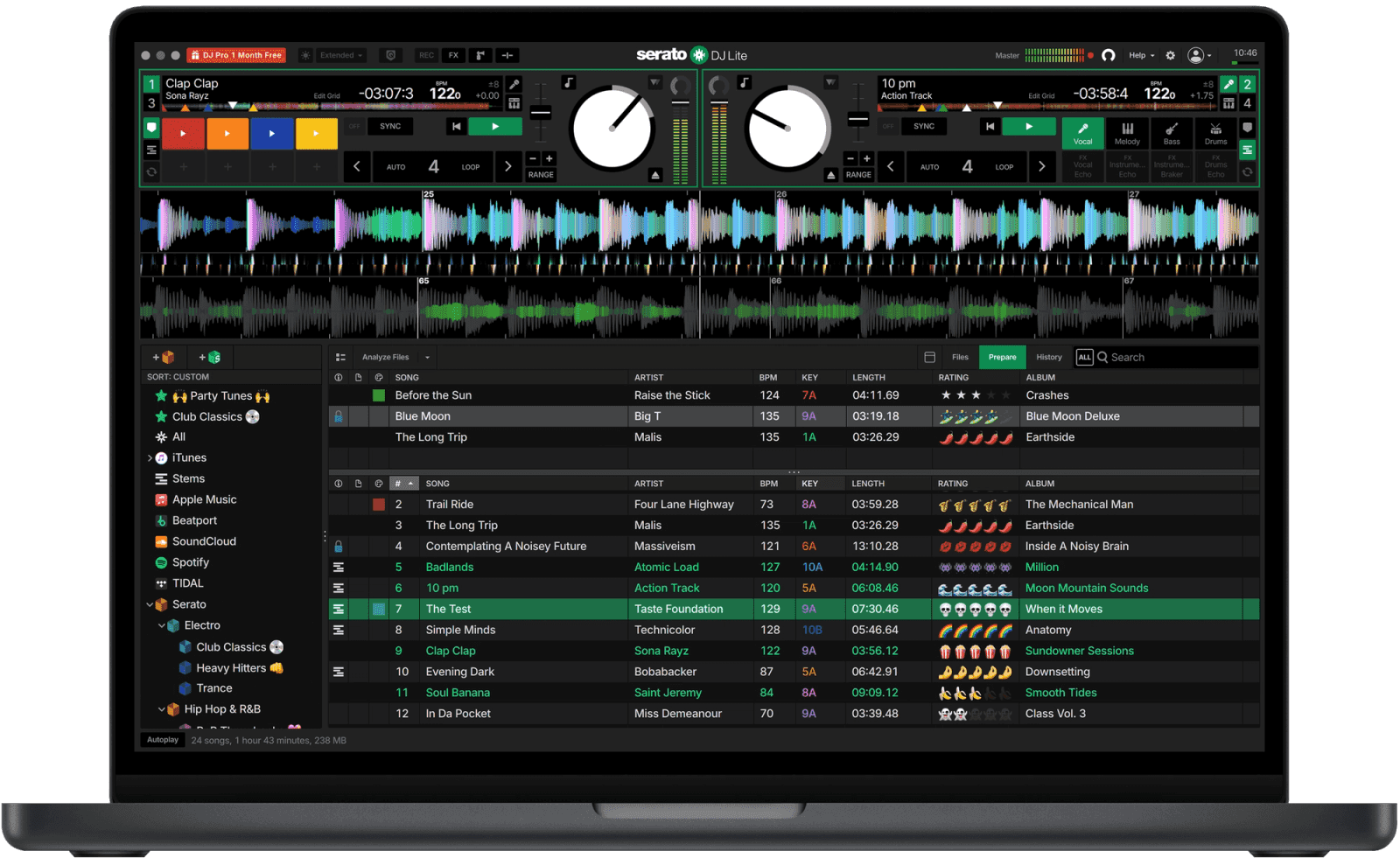1400x865 pixels.
Task: Open the display mode Extended dropdown
Action: [341, 55]
